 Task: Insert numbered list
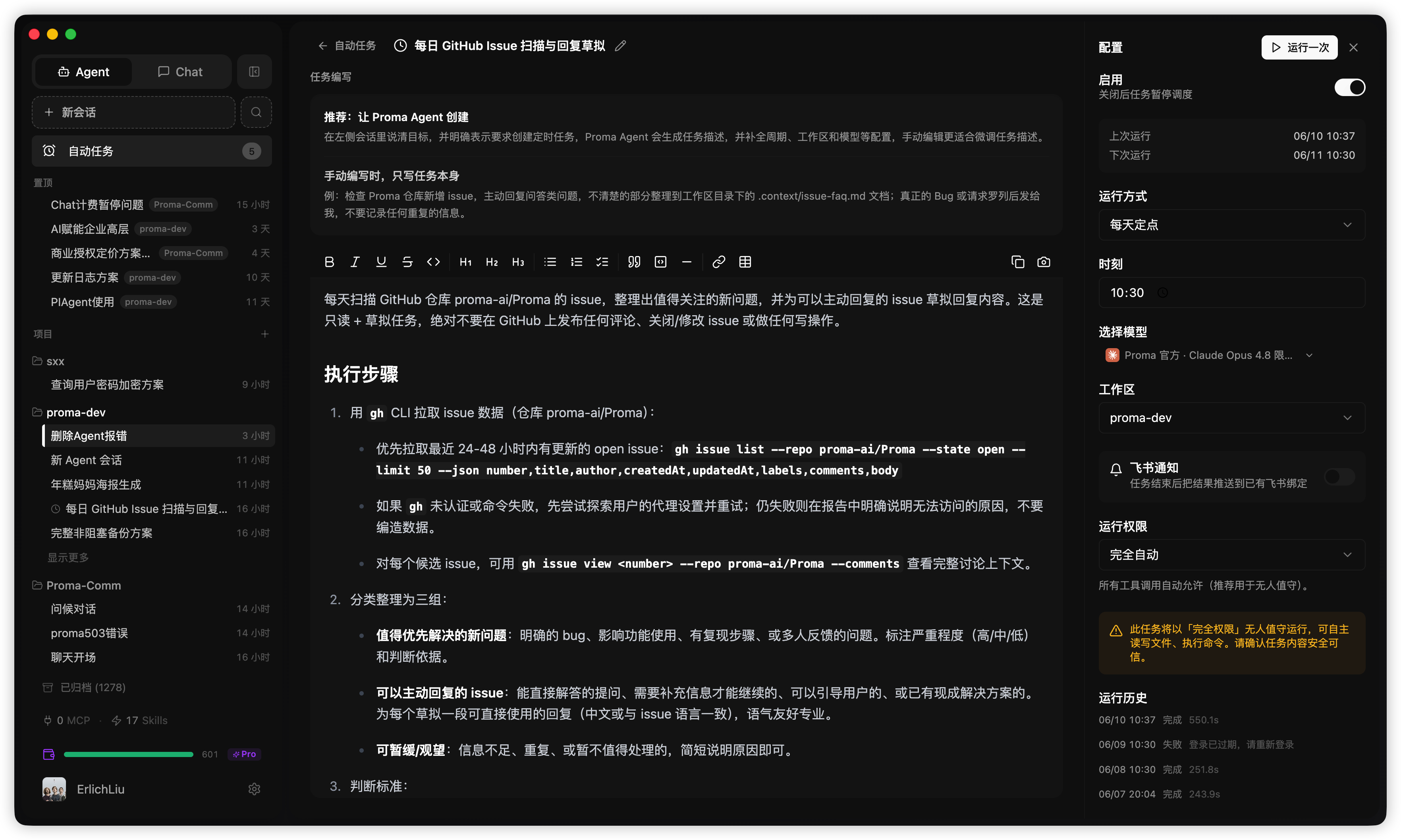click(576, 262)
